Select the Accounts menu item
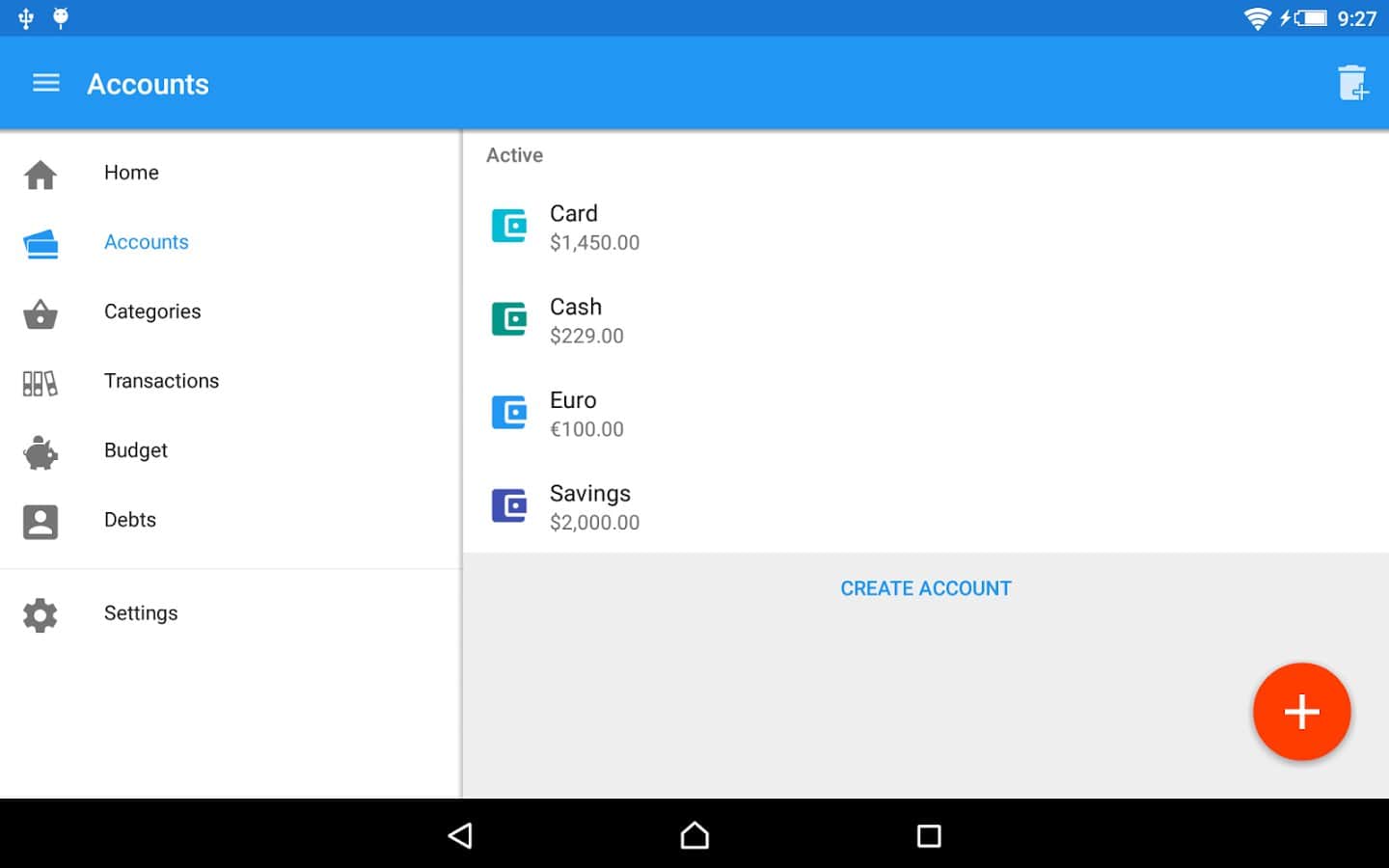Screen dimensions: 1389x868 (x=147, y=242)
